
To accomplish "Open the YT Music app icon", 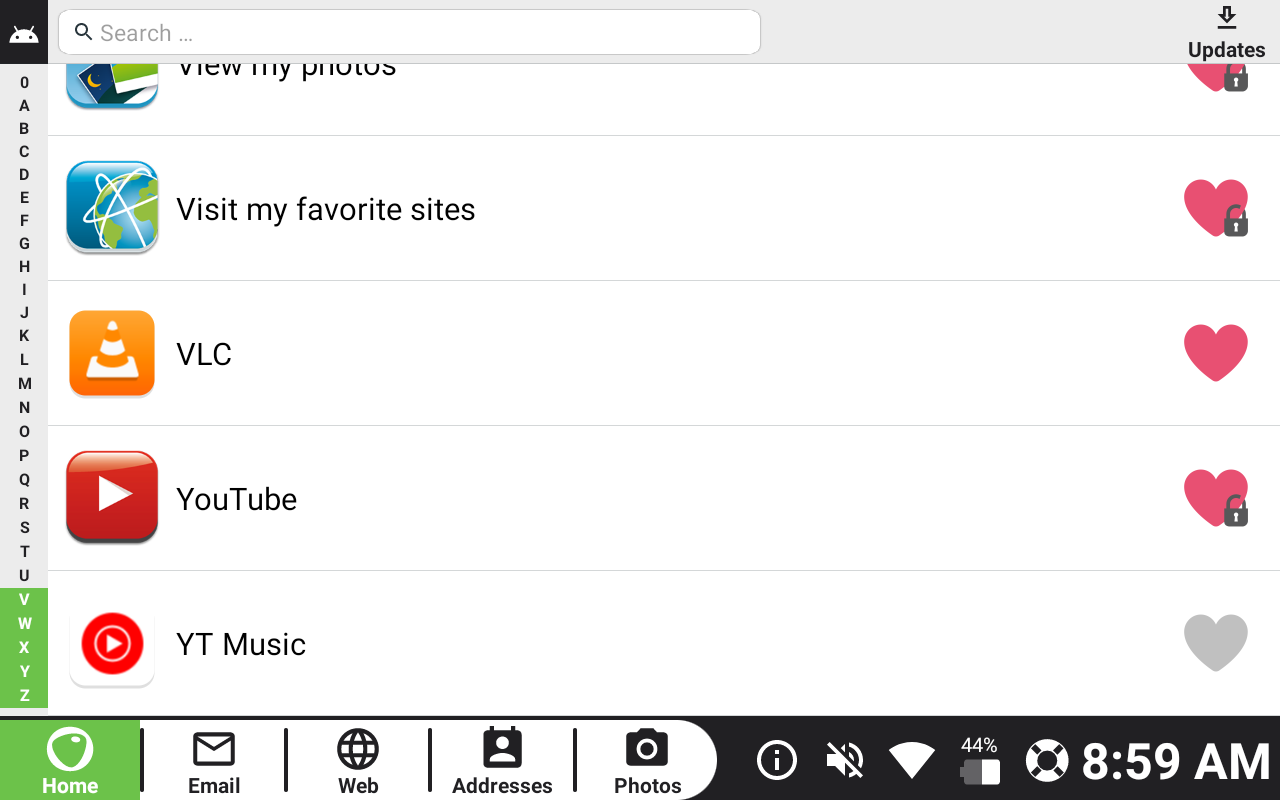I will [112, 643].
